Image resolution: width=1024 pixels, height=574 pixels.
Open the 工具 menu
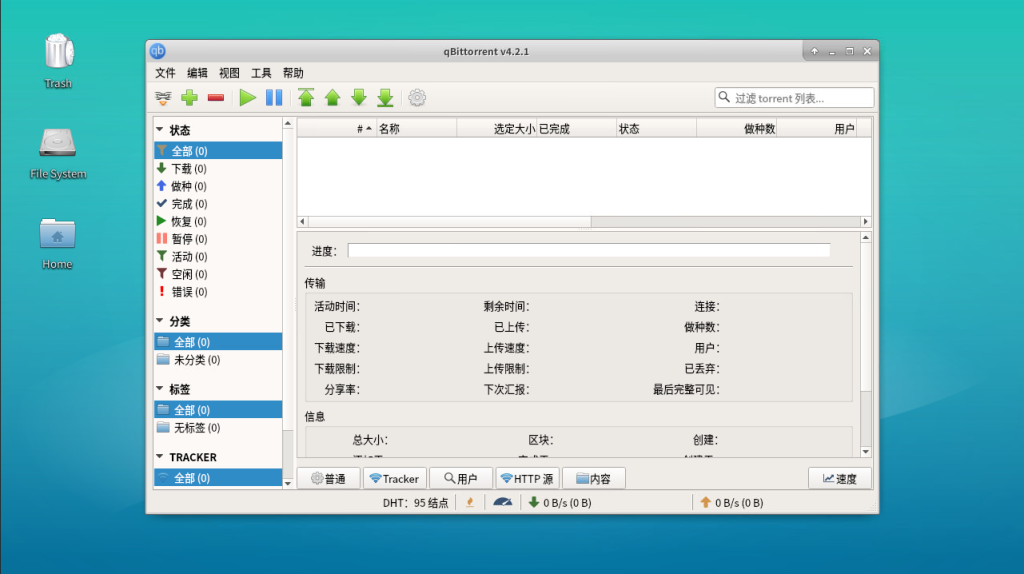point(261,73)
